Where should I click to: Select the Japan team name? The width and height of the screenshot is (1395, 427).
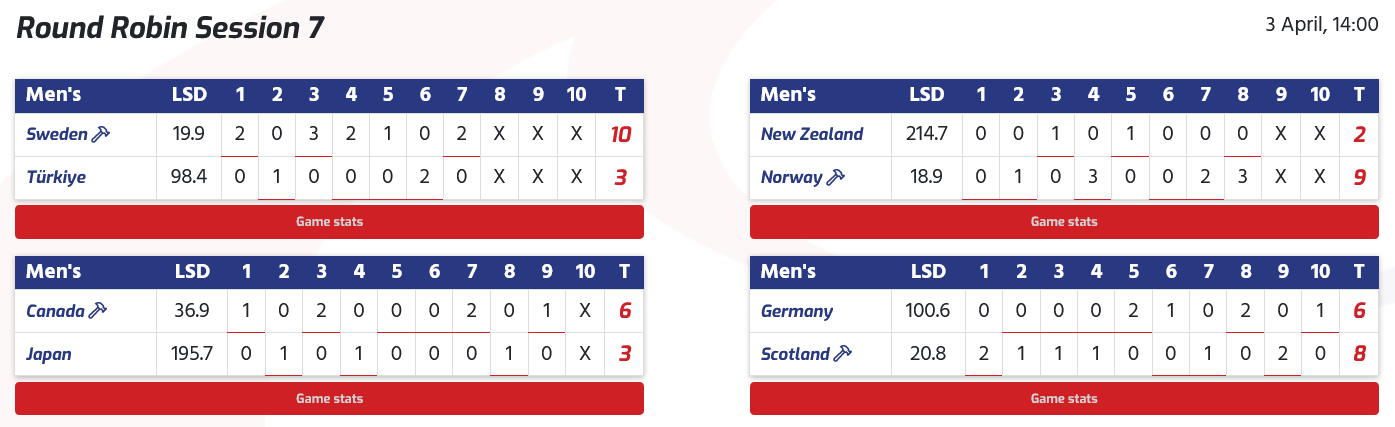tap(49, 354)
